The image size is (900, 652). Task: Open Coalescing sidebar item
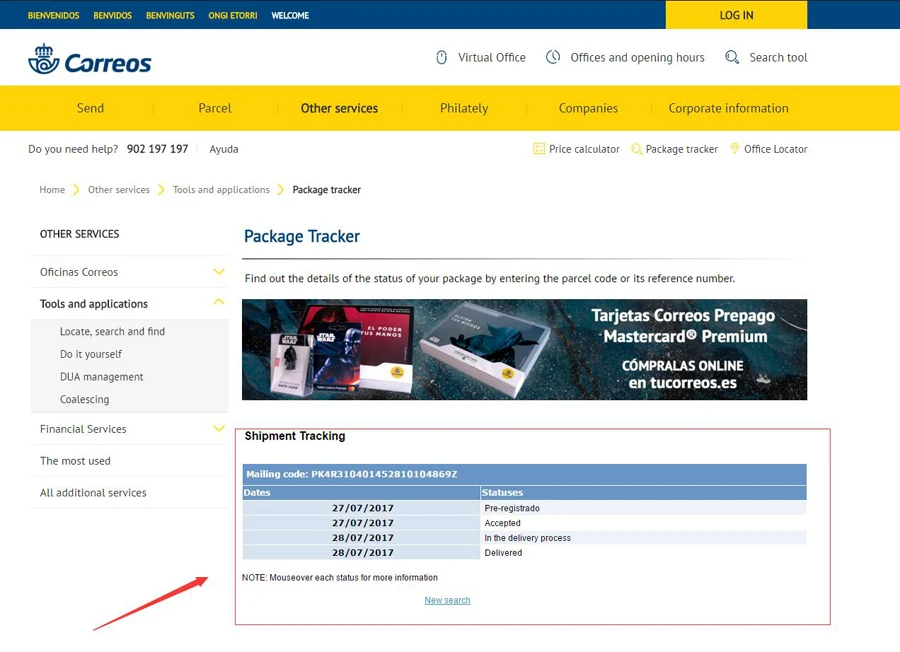pyautogui.click(x=84, y=399)
